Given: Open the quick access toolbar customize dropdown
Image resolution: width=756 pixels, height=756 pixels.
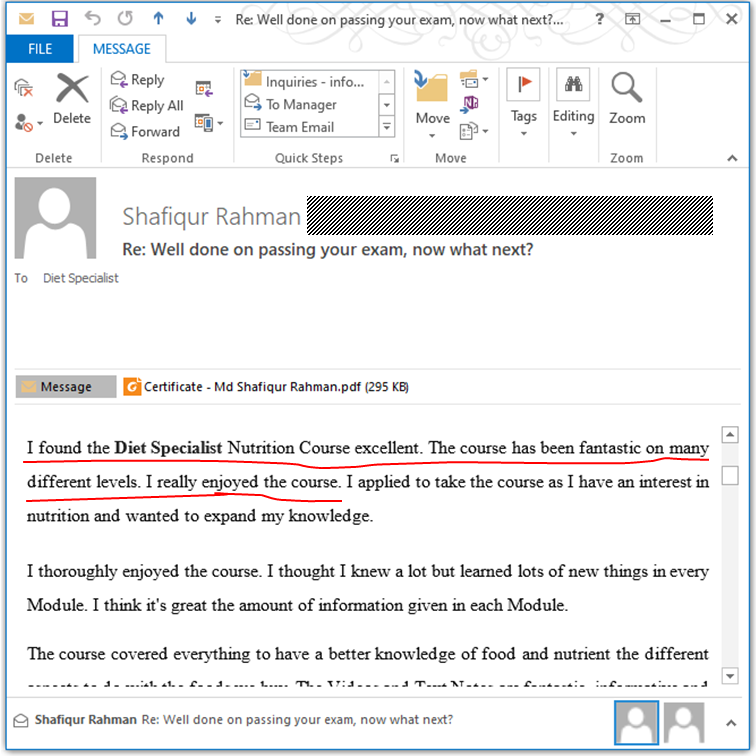Looking at the screenshot, I should click(218, 20).
